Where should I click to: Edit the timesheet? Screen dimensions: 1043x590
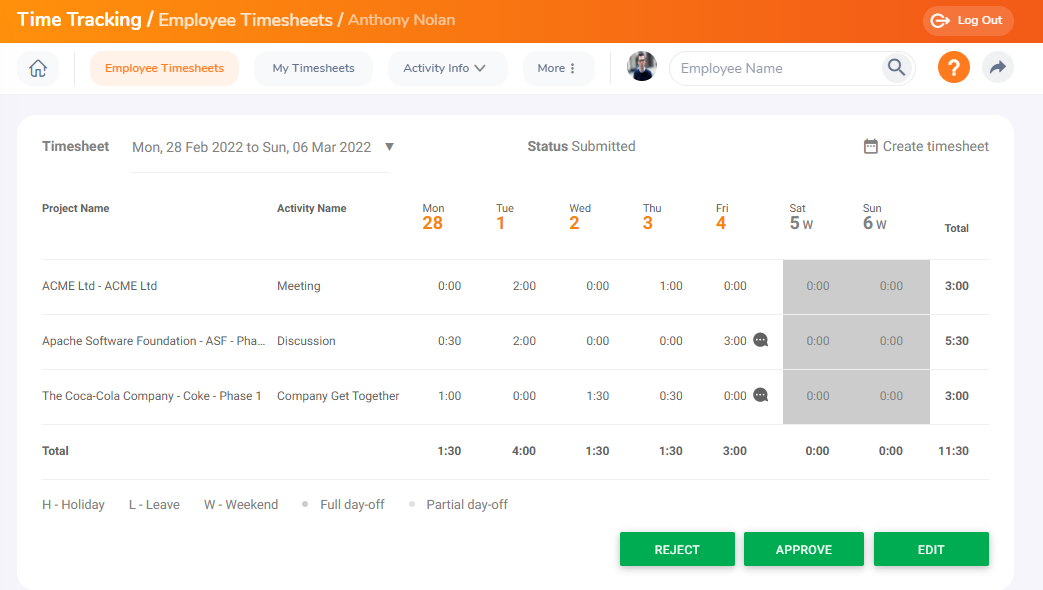coord(931,549)
